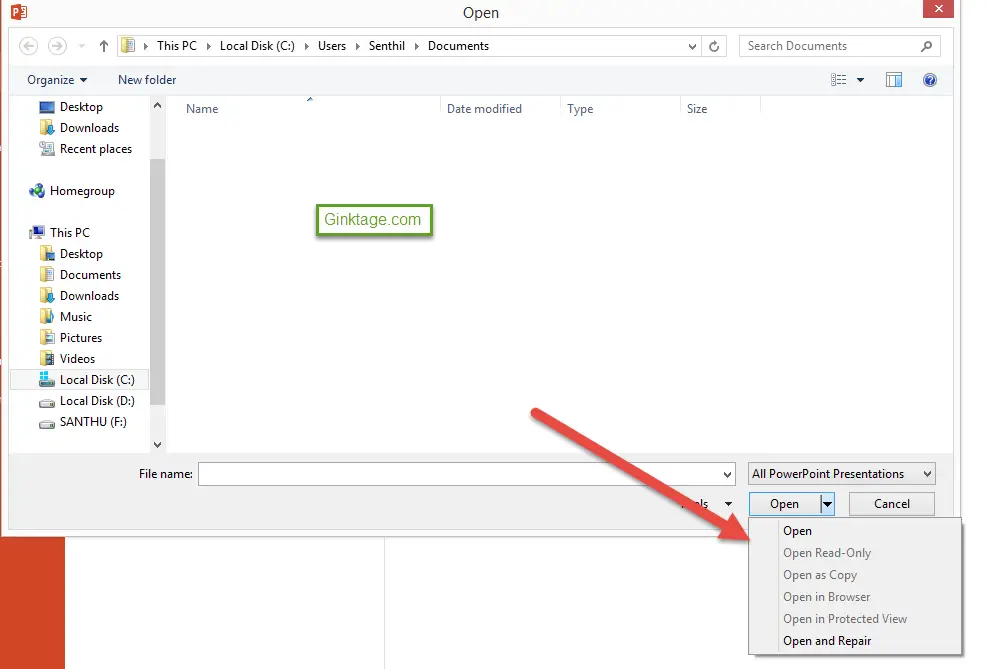
Task: Show the preview pane
Action: click(894, 80)
